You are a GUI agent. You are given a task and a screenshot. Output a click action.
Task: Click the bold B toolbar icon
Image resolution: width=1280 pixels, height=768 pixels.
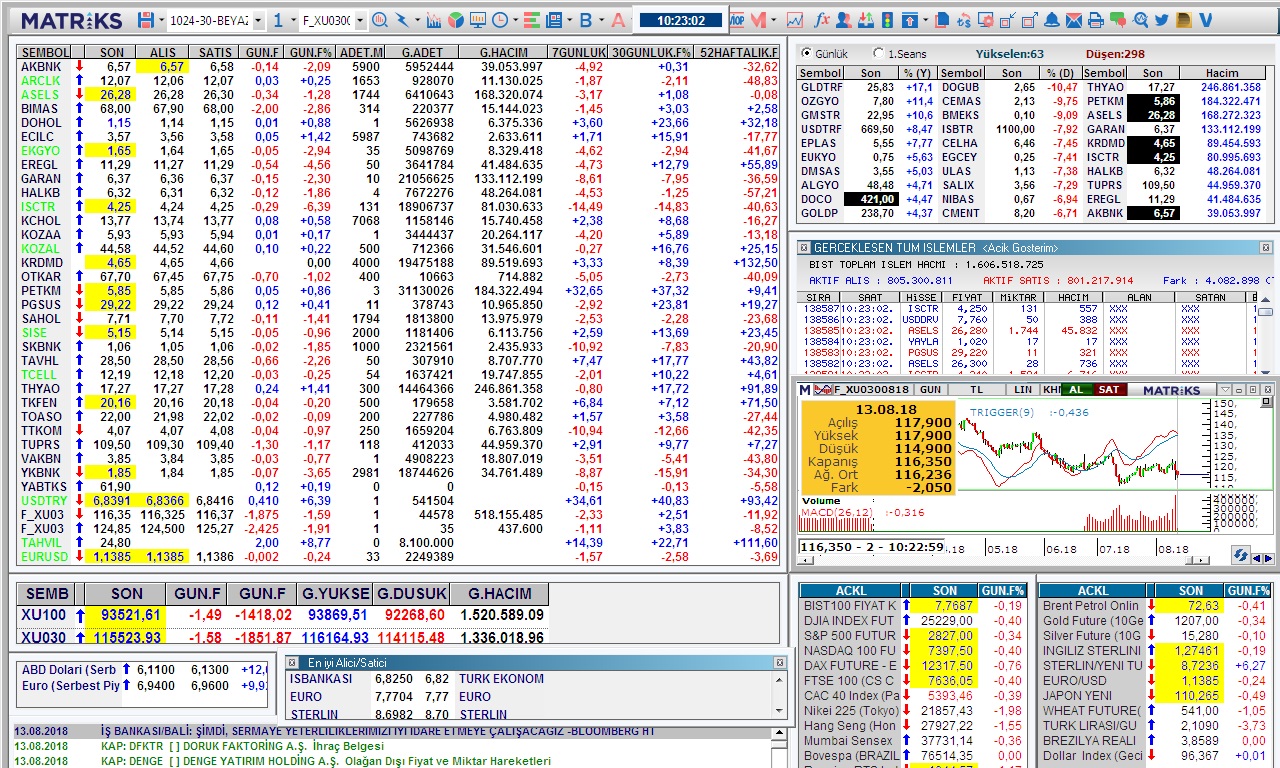(x=585, y=20)
